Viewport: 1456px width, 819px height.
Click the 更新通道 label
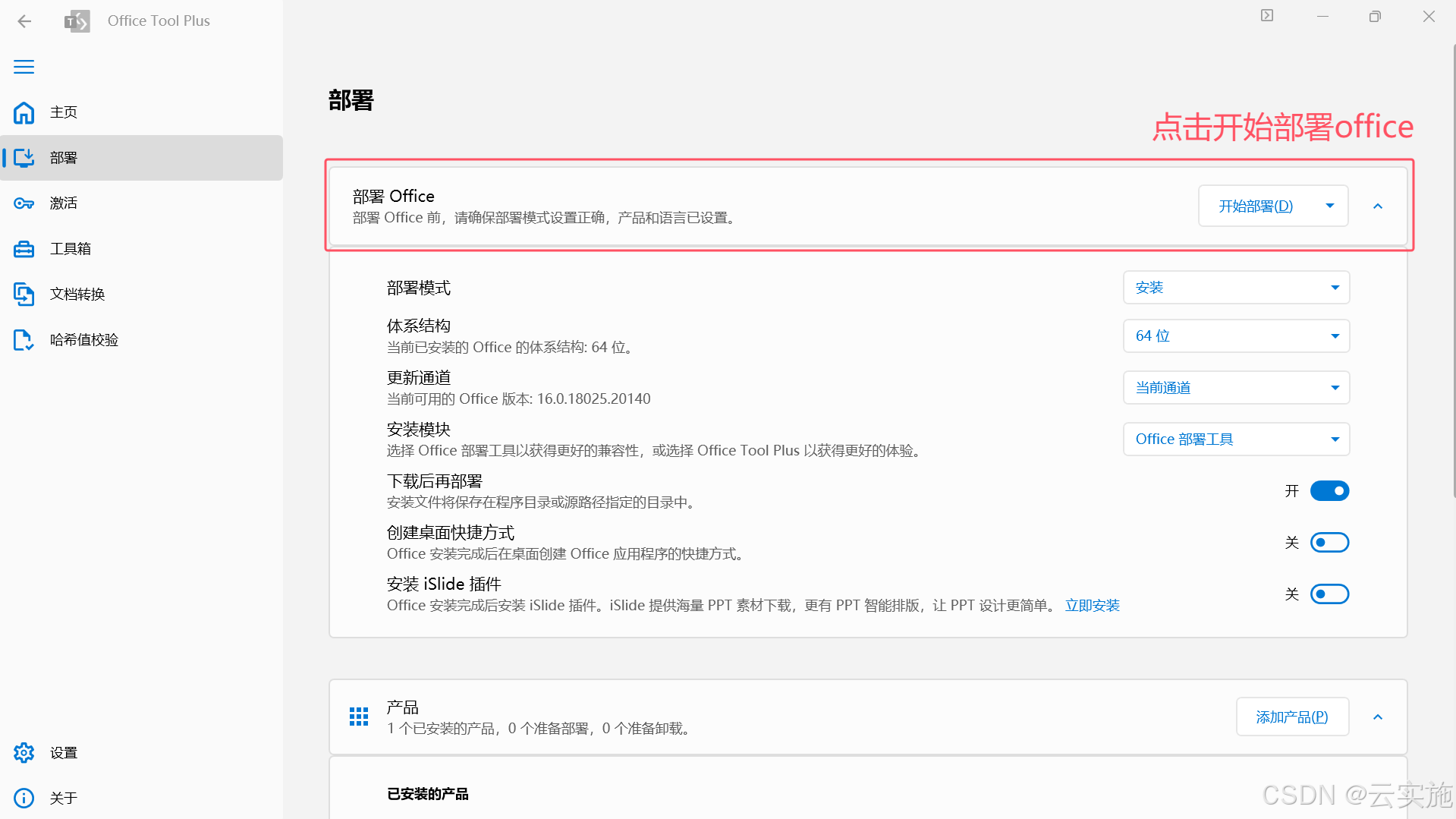tap(419, 377)
